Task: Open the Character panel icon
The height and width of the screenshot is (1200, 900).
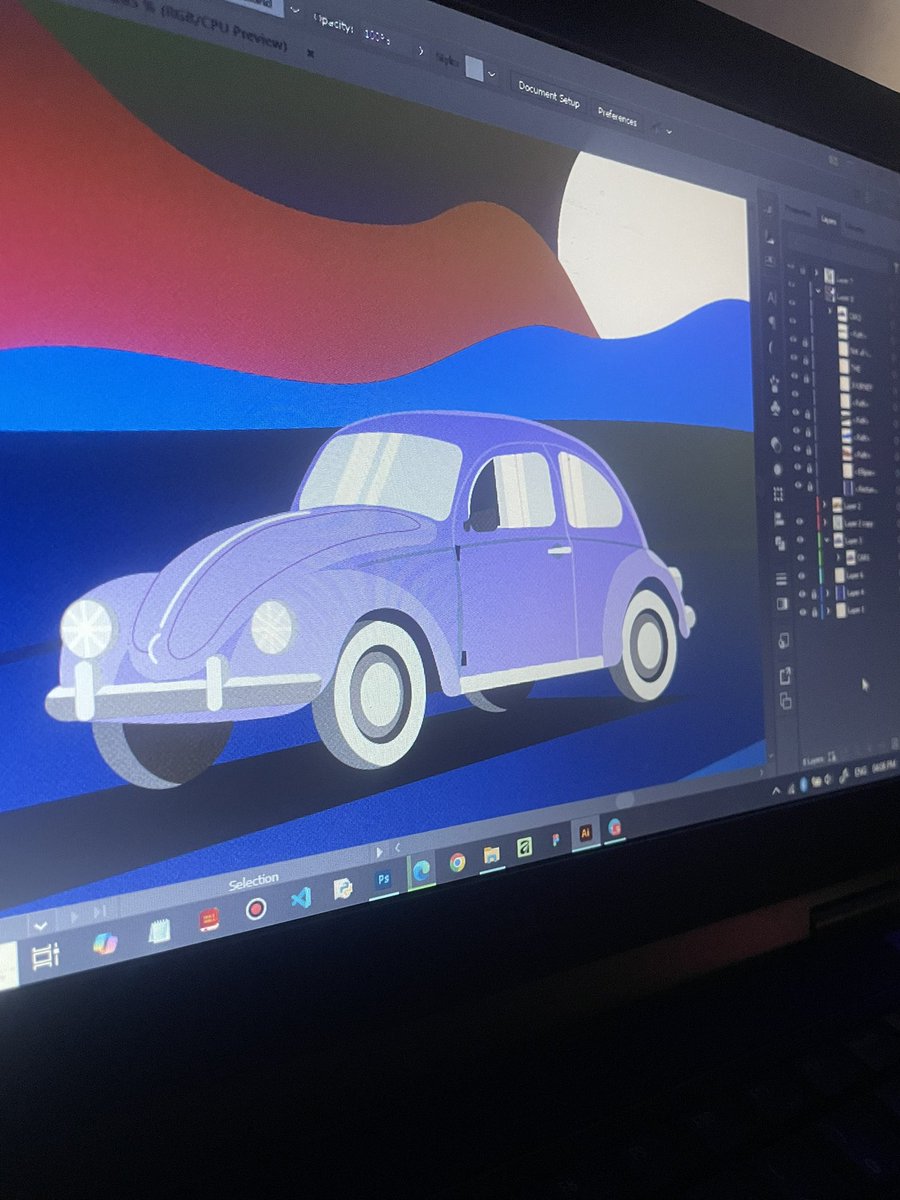Action: click(x=772, y=297)
